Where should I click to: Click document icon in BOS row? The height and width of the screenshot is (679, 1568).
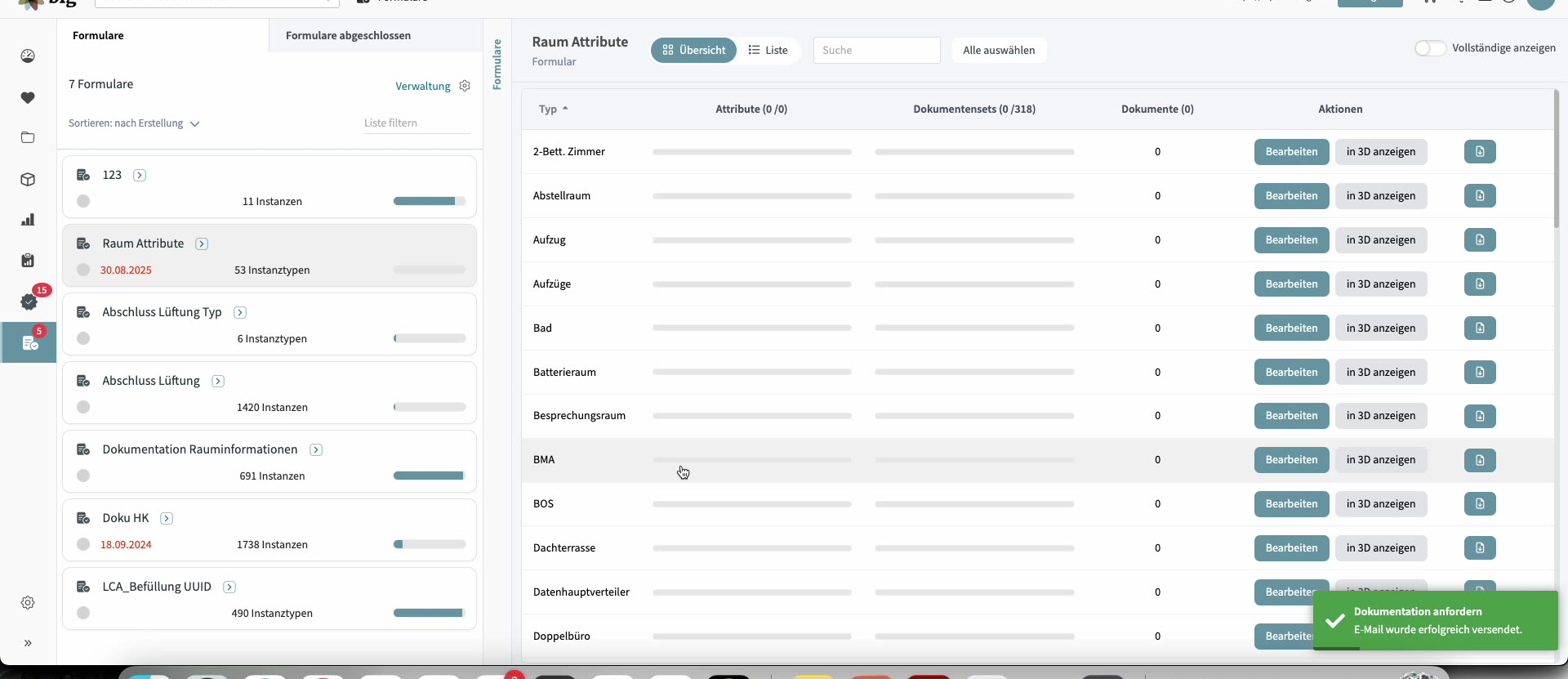[x=1480, y=504]
